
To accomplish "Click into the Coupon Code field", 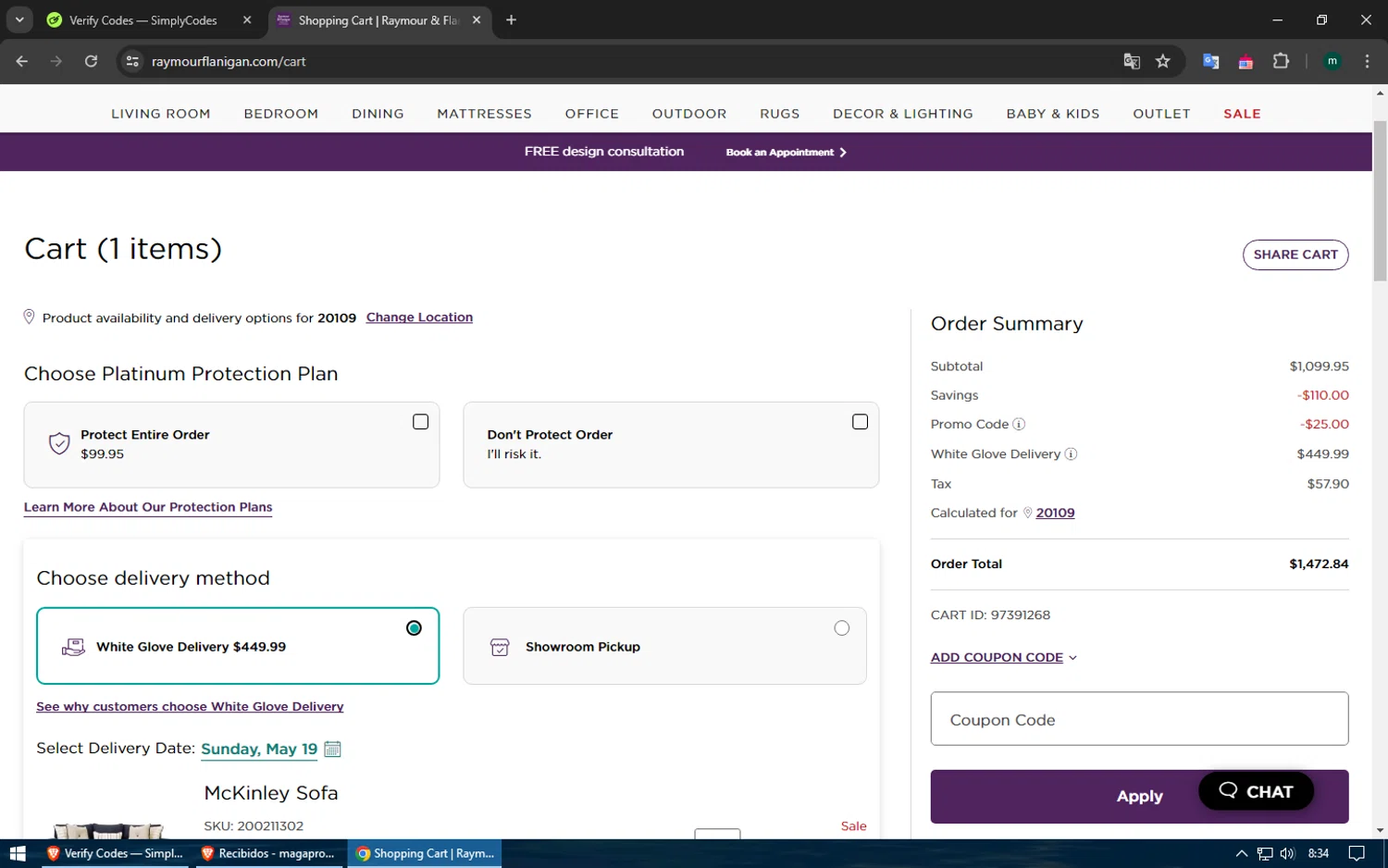I will [x=1139, y=719].
